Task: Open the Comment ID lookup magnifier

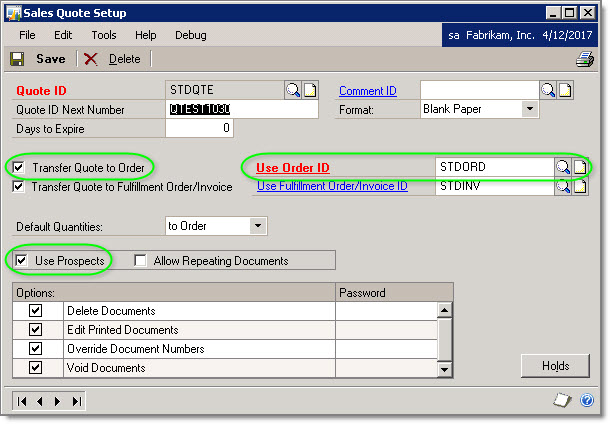Action: (548, 90)
